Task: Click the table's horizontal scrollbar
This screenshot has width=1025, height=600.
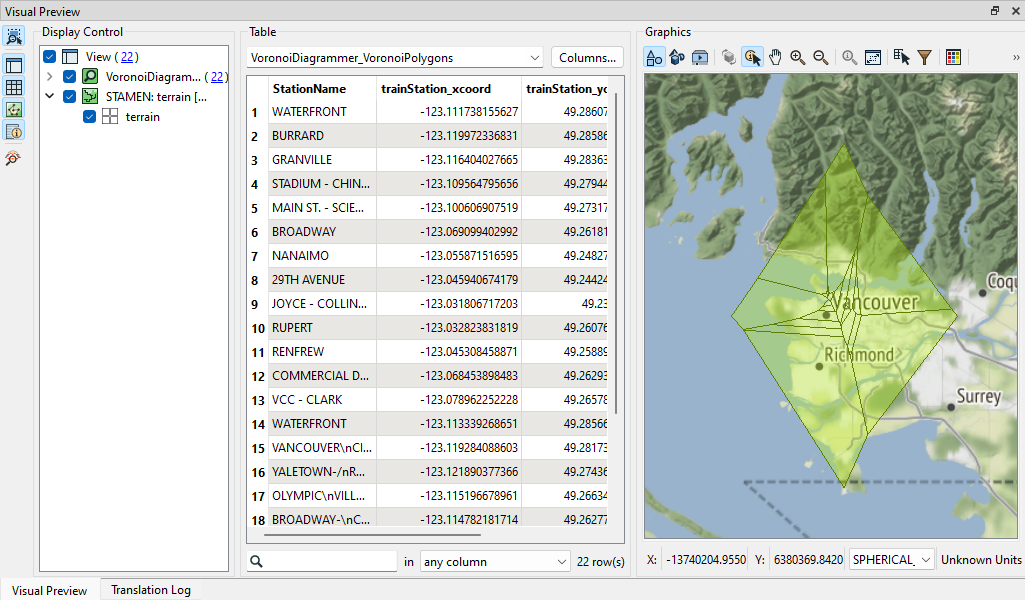Action: pos(373,535)
